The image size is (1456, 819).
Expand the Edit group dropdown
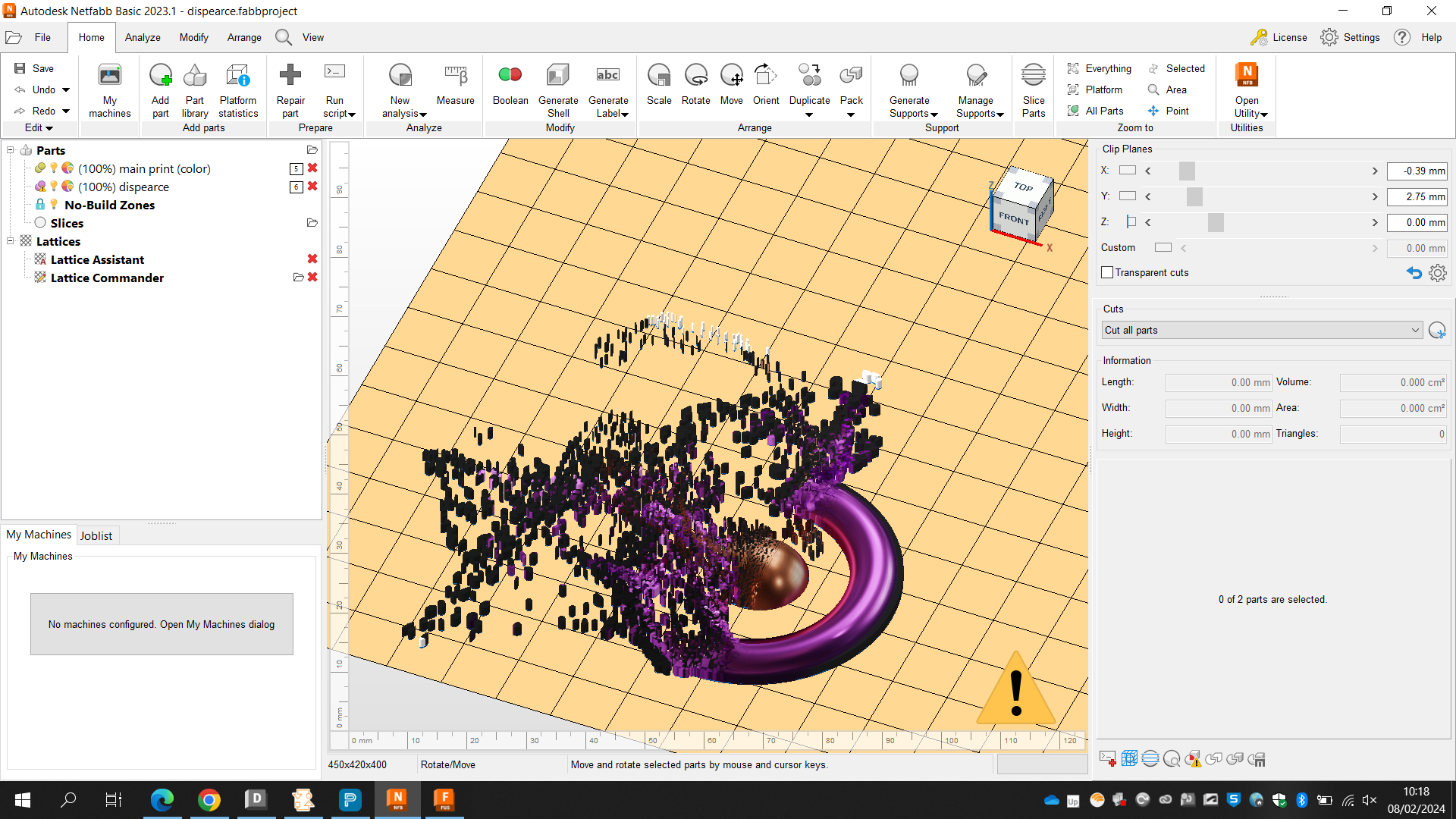tap(39, 127)
